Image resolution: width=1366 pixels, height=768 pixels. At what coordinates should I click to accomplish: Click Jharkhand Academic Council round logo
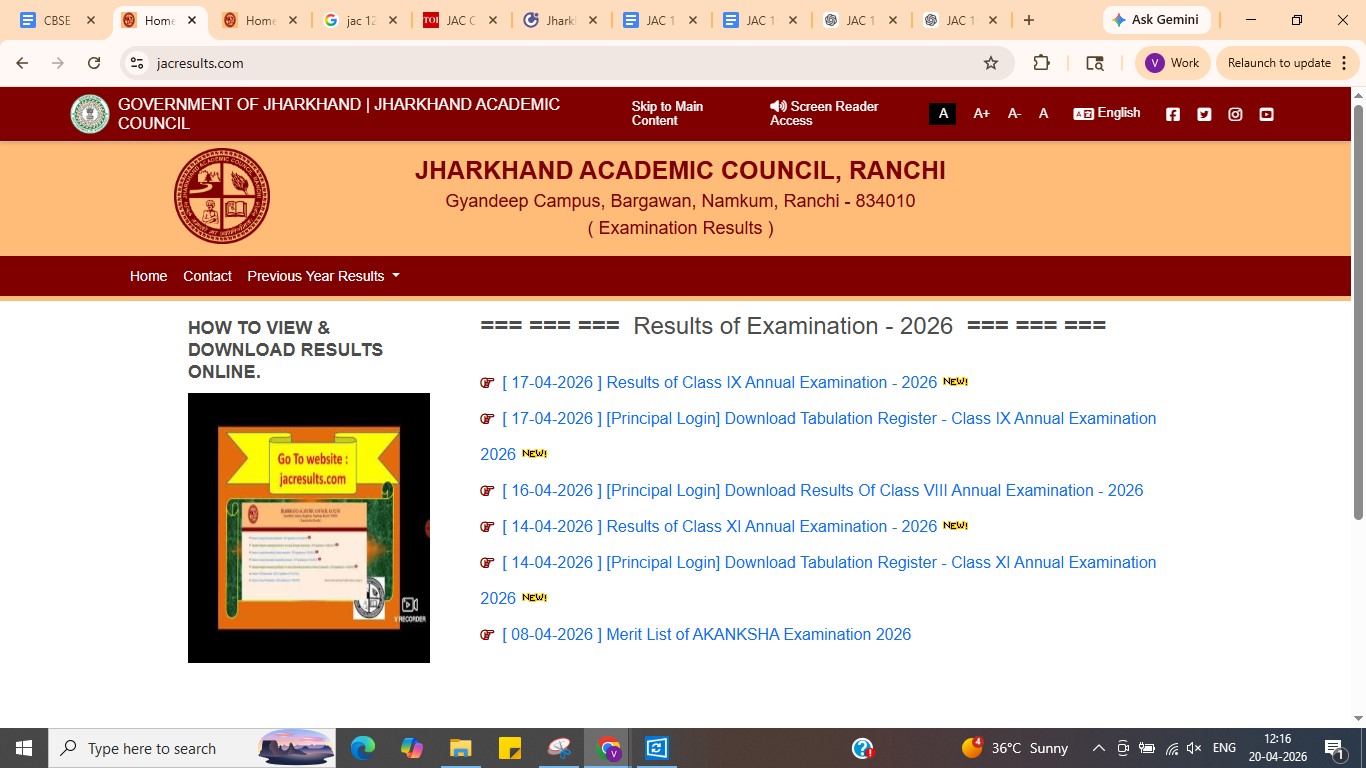pos(222,196)
